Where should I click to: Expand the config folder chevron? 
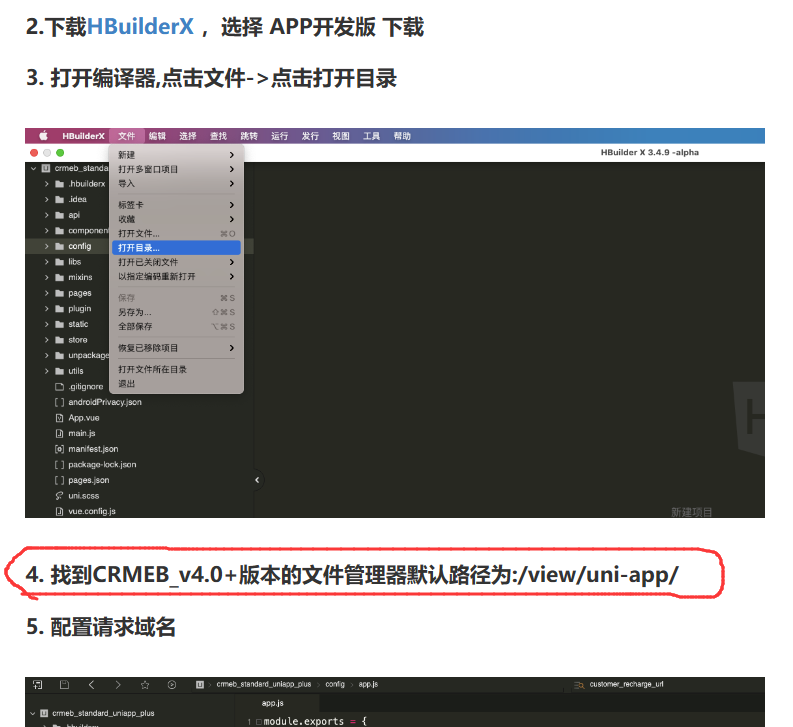pyautogui.click(x=47, y=246)
